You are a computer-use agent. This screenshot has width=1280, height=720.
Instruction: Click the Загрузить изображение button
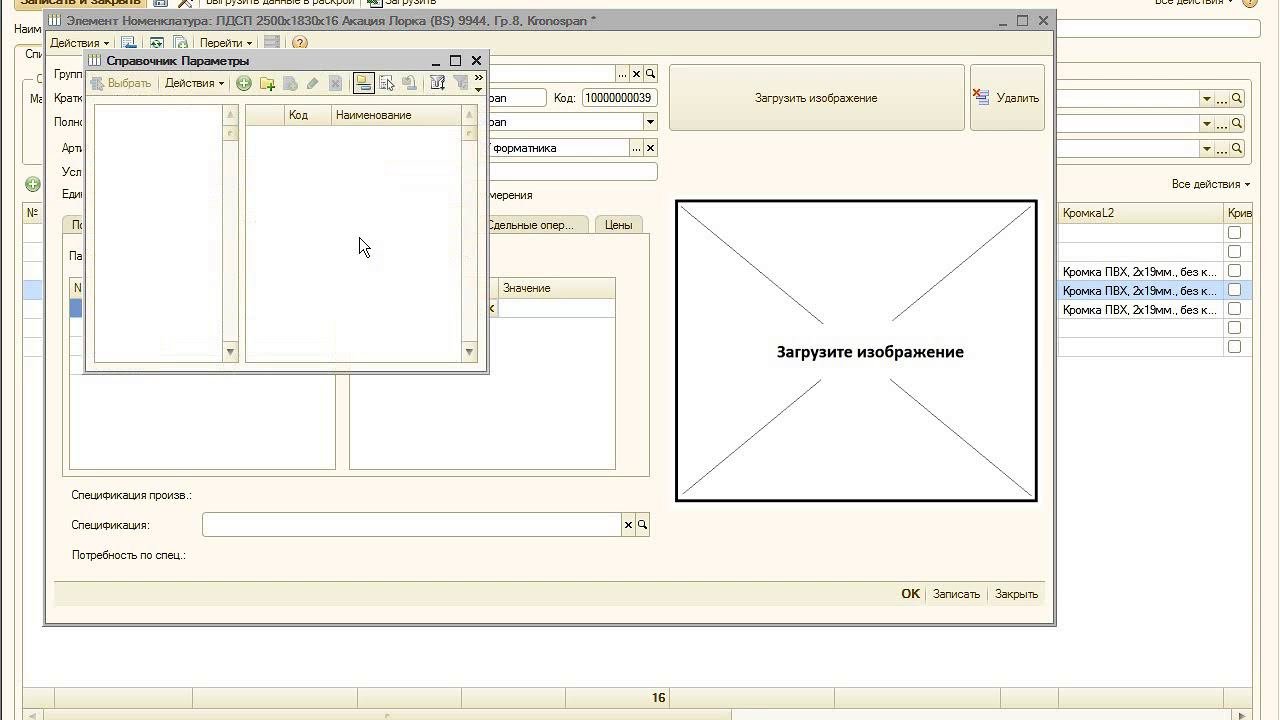[x=815, y=98]
